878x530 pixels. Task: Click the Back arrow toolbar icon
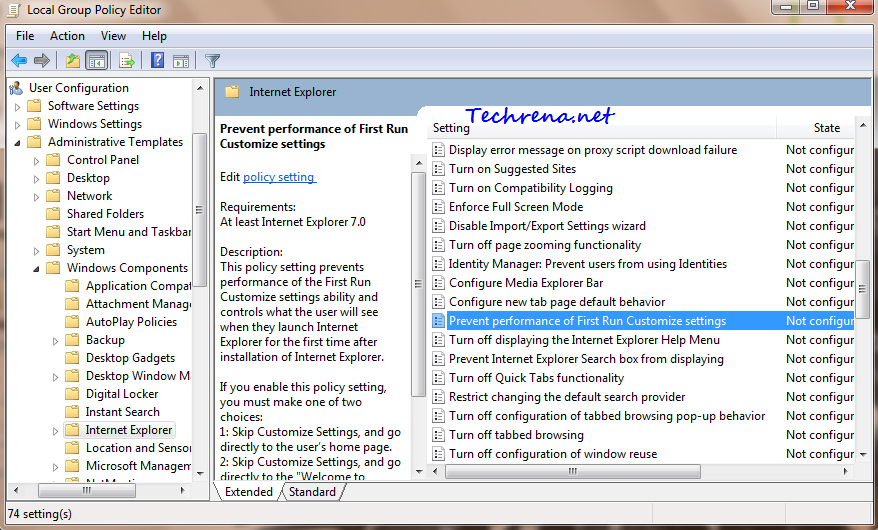19,60
